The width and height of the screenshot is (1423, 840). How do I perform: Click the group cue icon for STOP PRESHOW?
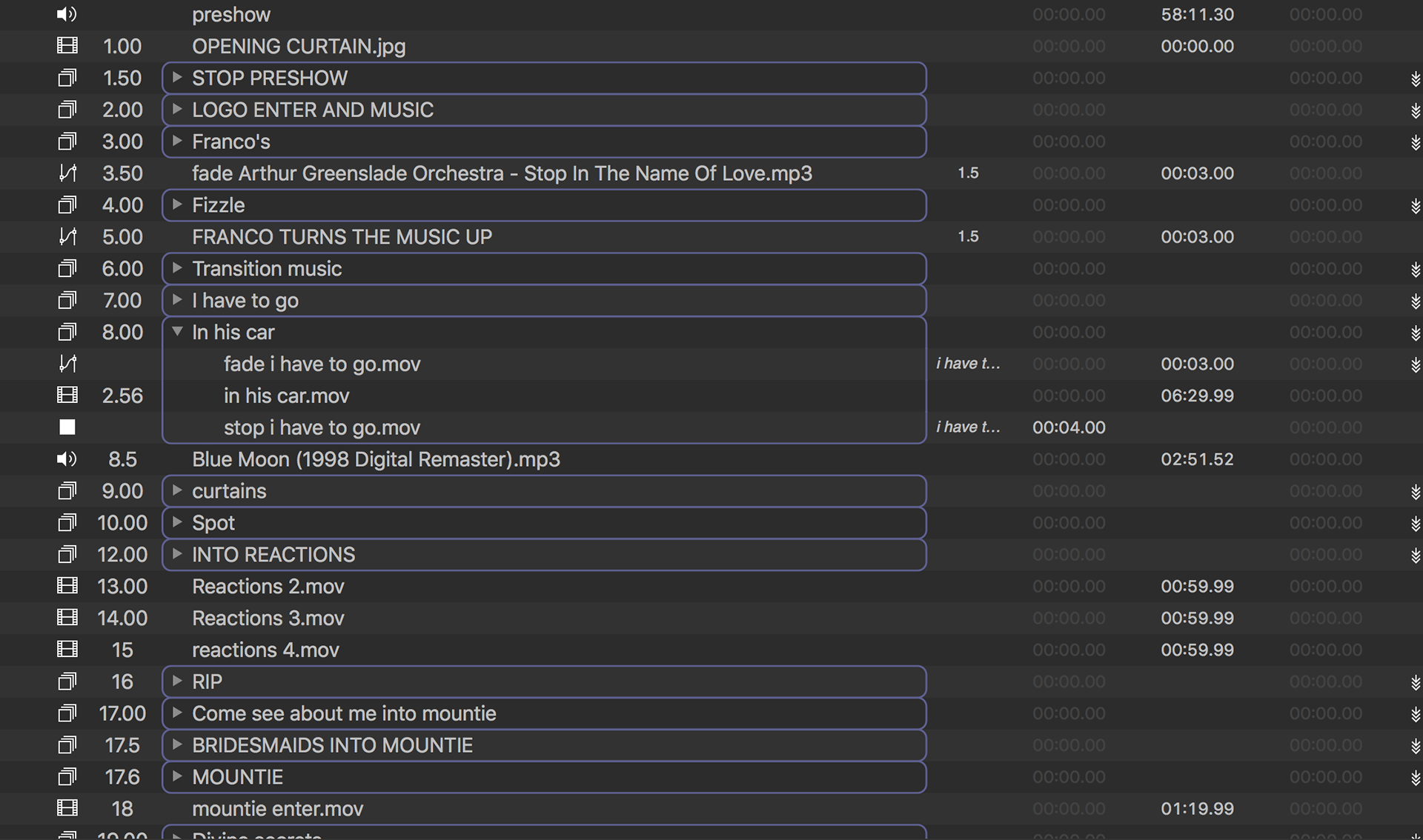(x=67, y=78)
